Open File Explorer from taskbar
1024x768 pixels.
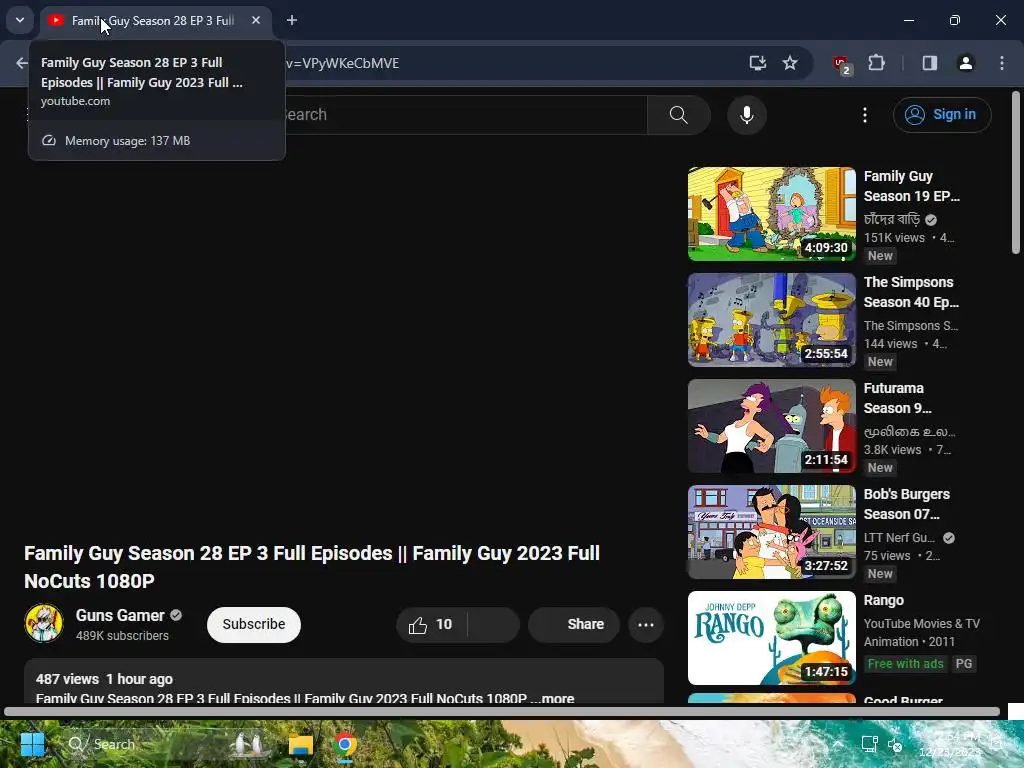pos(301,744)
